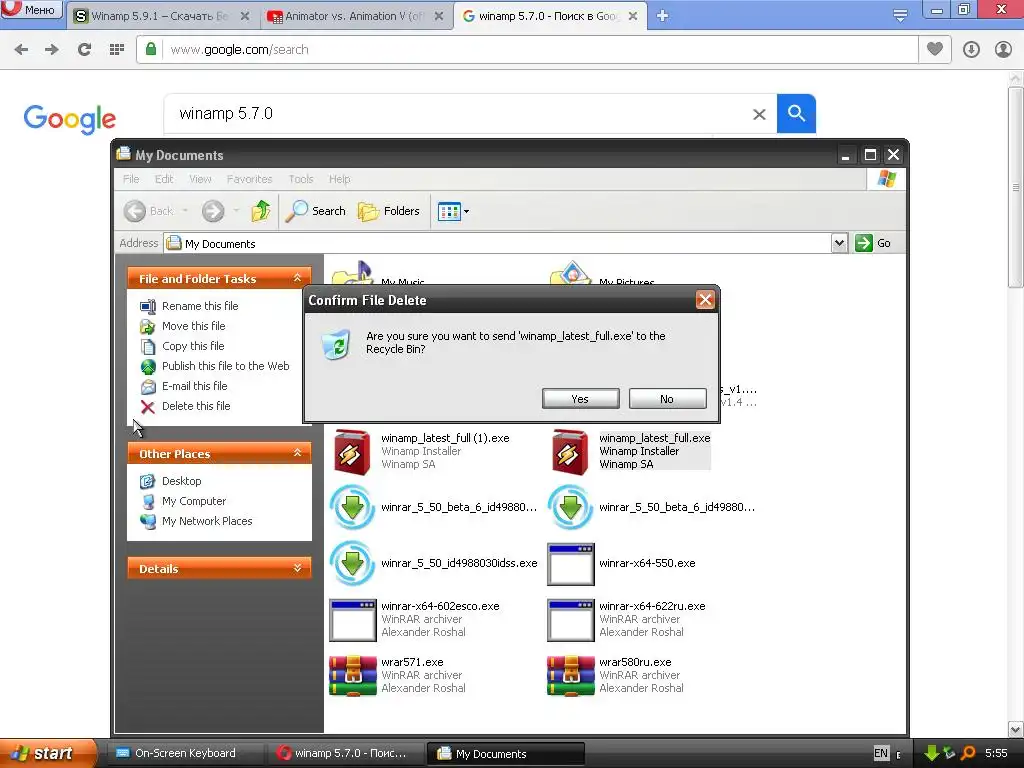Open the Opera Меню button
1024x768 pixels.
pos(31,9)
